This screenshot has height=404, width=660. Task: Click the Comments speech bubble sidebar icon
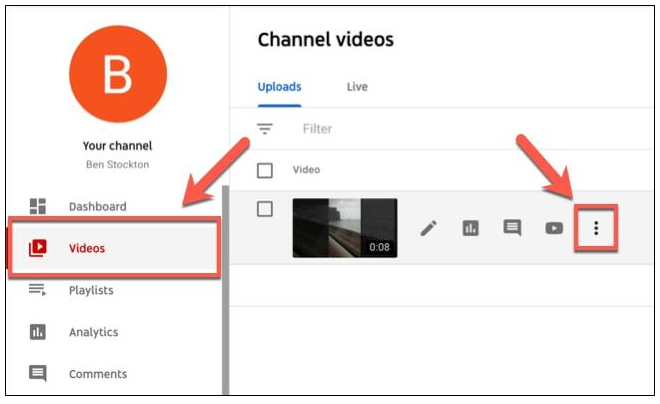pos(37,373)
